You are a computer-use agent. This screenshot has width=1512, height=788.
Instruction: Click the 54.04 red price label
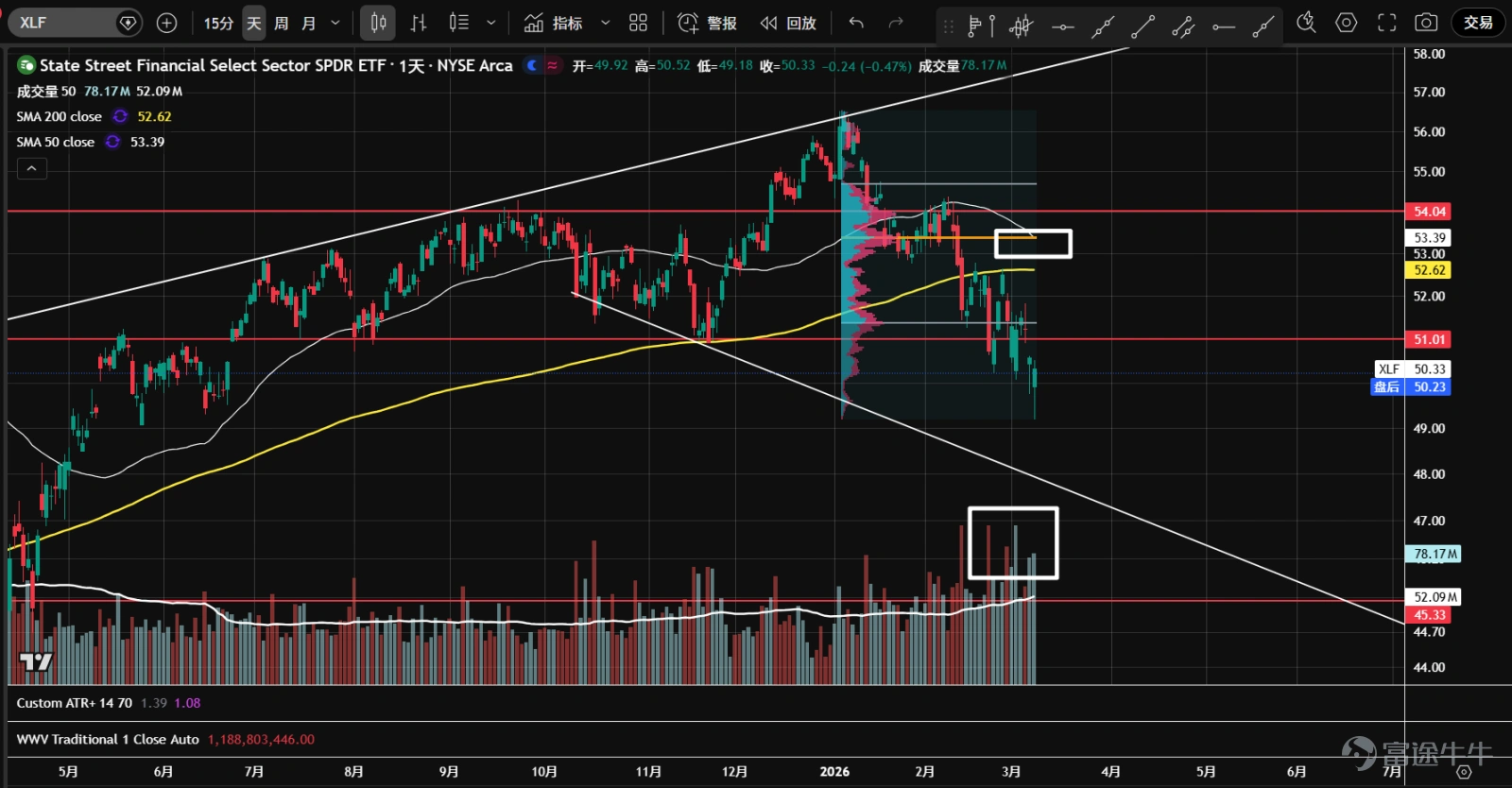[1429, 212]
